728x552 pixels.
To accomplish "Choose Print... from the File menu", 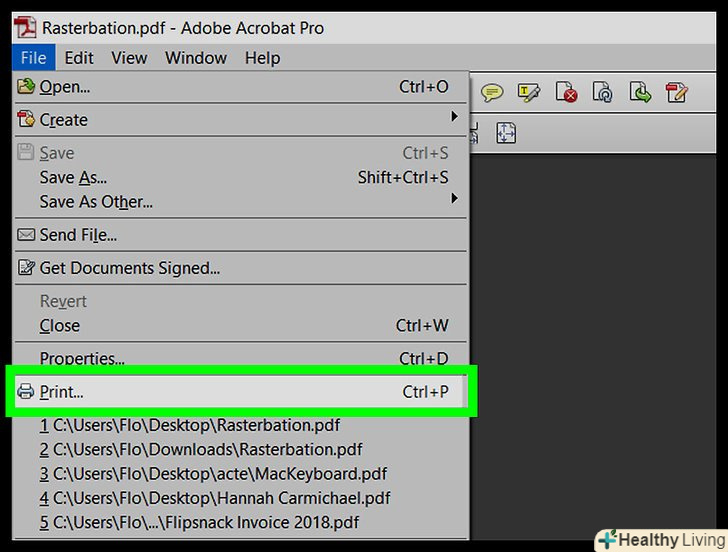I will (240, 392).
